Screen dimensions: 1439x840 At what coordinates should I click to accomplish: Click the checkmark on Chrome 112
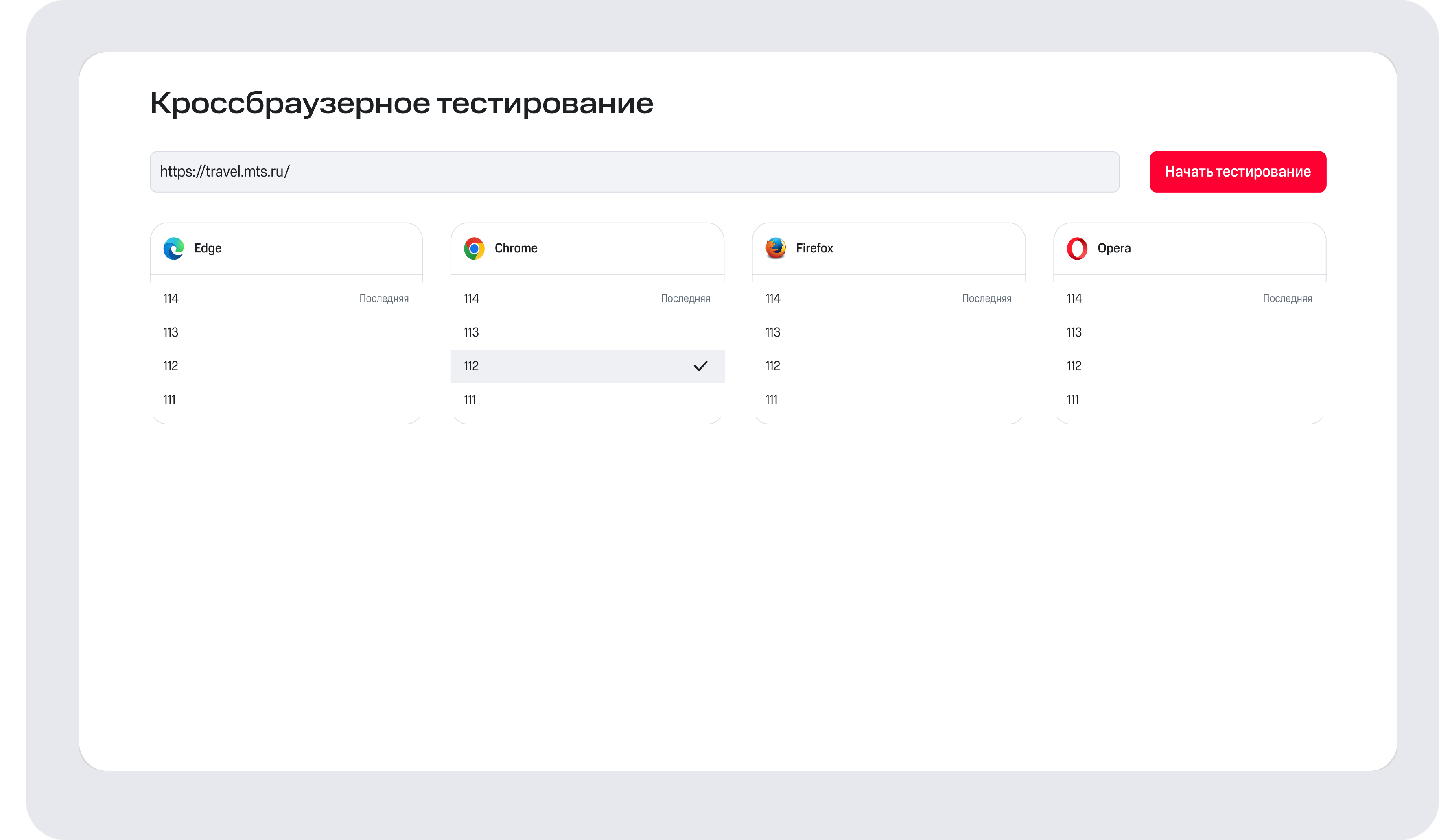[700, 366]
